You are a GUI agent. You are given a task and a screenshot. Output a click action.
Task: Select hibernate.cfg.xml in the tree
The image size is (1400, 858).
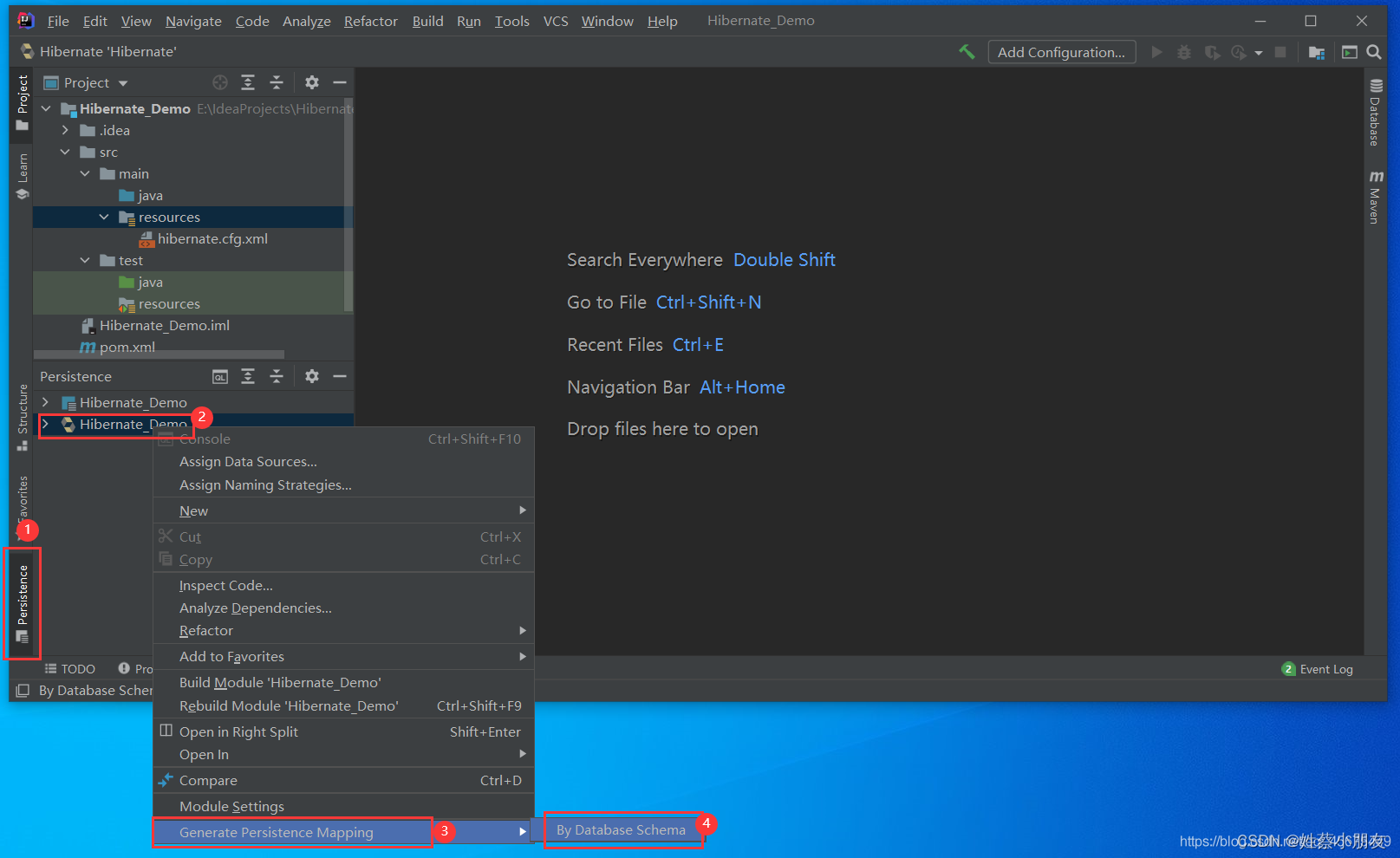[203, 239]
